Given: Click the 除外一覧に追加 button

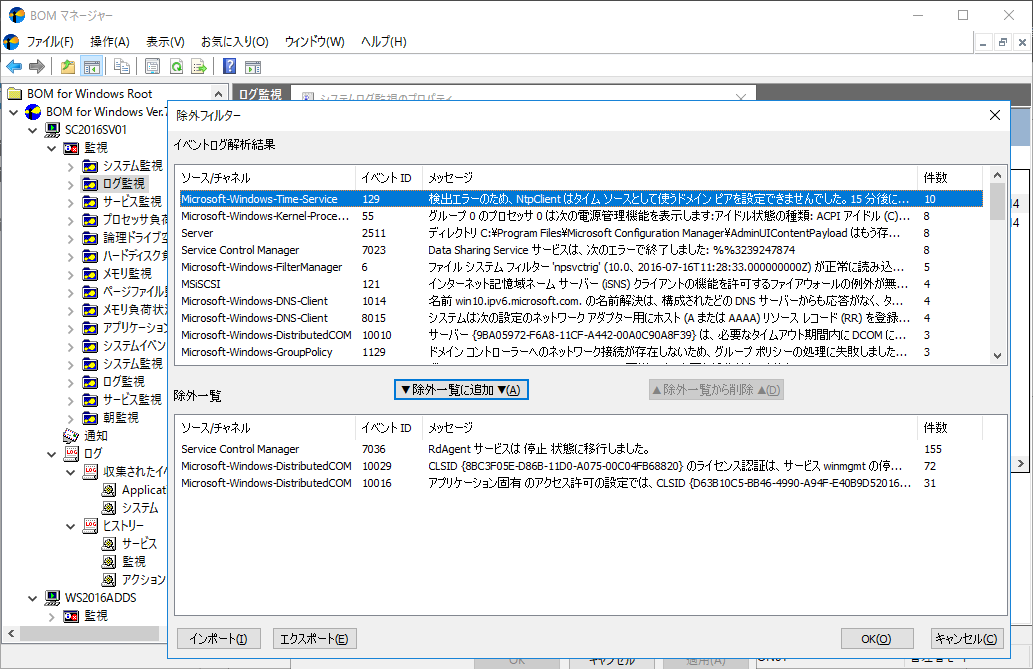Looking at the screenshot, I should [x=461, y=390].
